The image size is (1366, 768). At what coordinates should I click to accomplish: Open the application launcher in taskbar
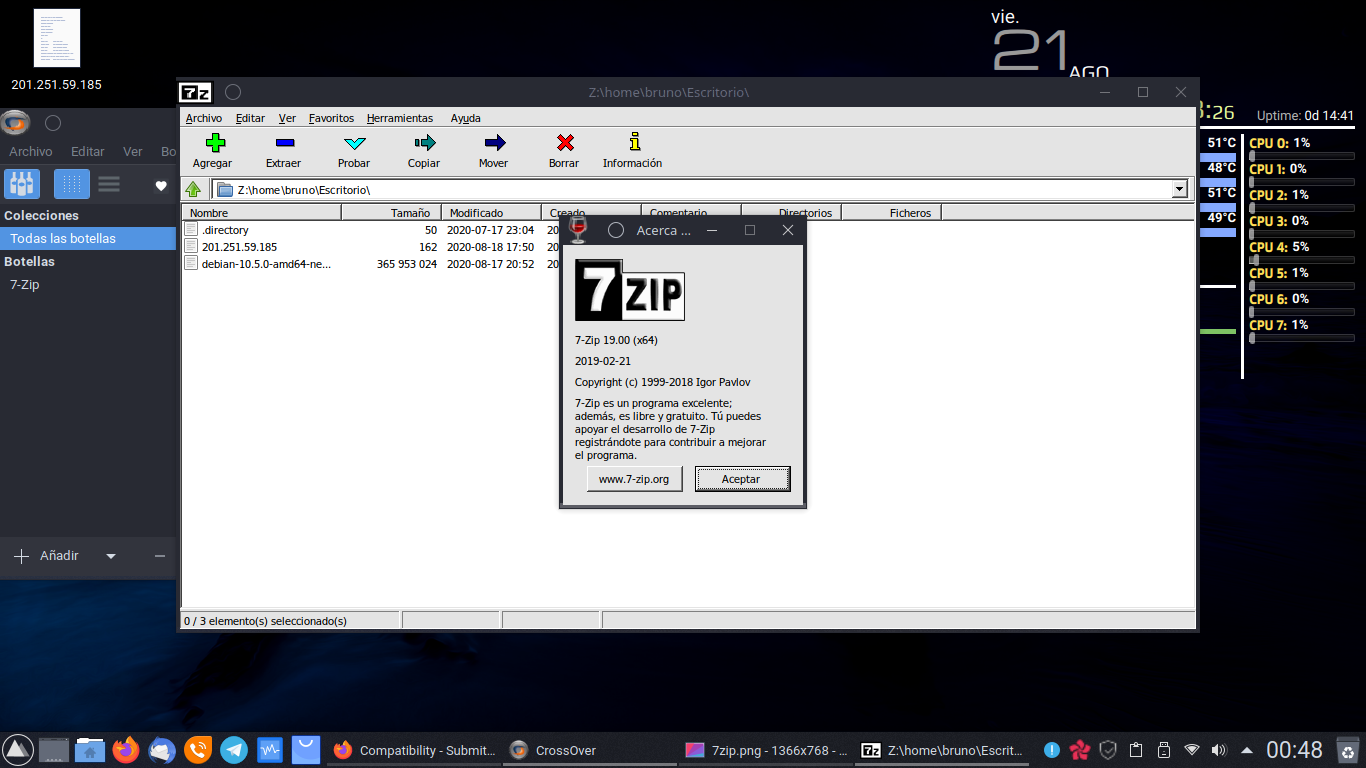click(x=16, y=749)
